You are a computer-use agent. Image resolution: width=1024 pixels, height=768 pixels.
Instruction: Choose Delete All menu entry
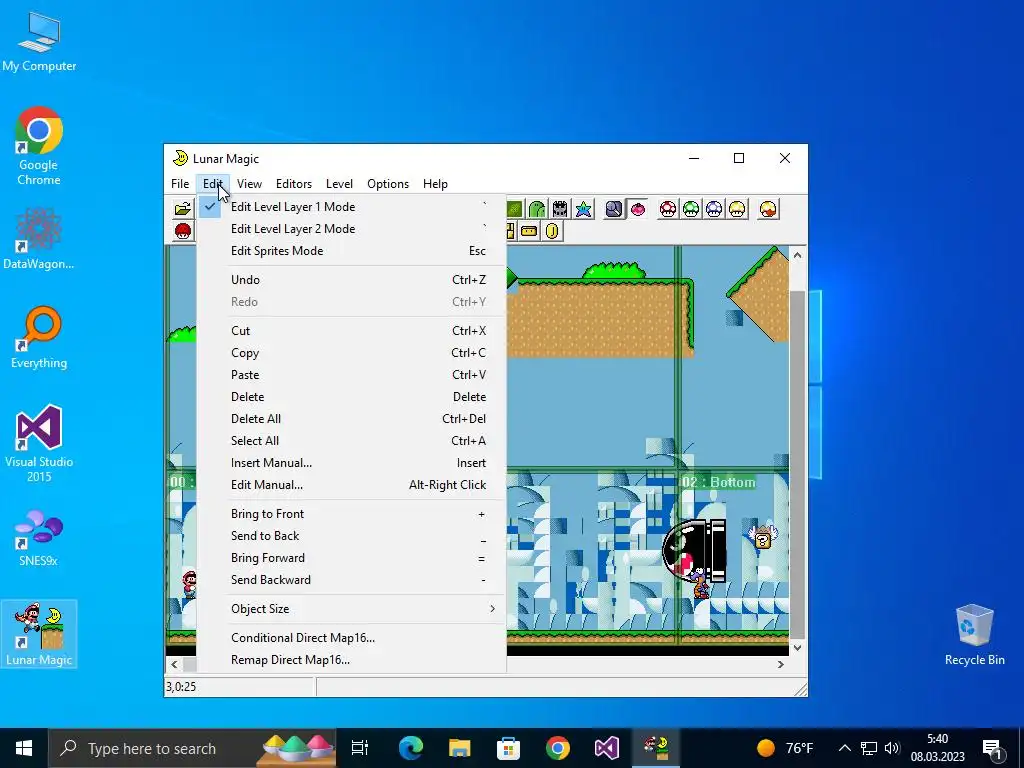[351, 419]
